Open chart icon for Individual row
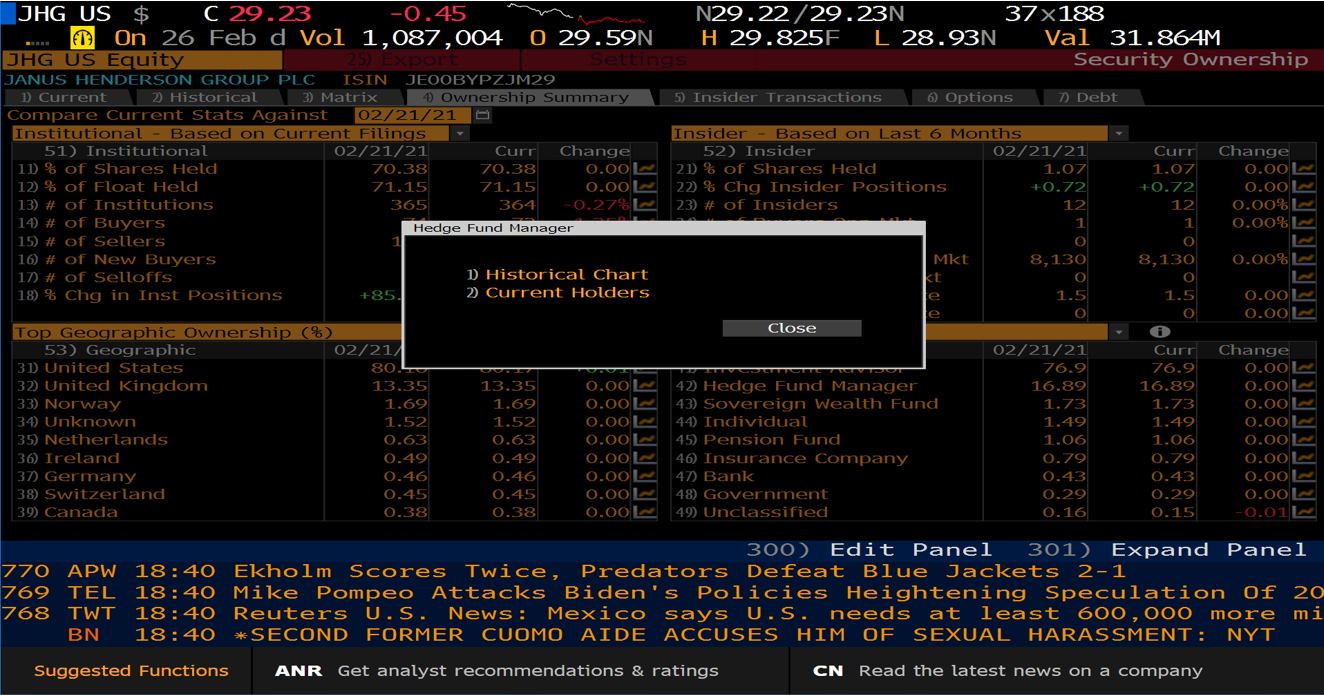Viewport: 1324px width, 695px height. click(1303, 422)
